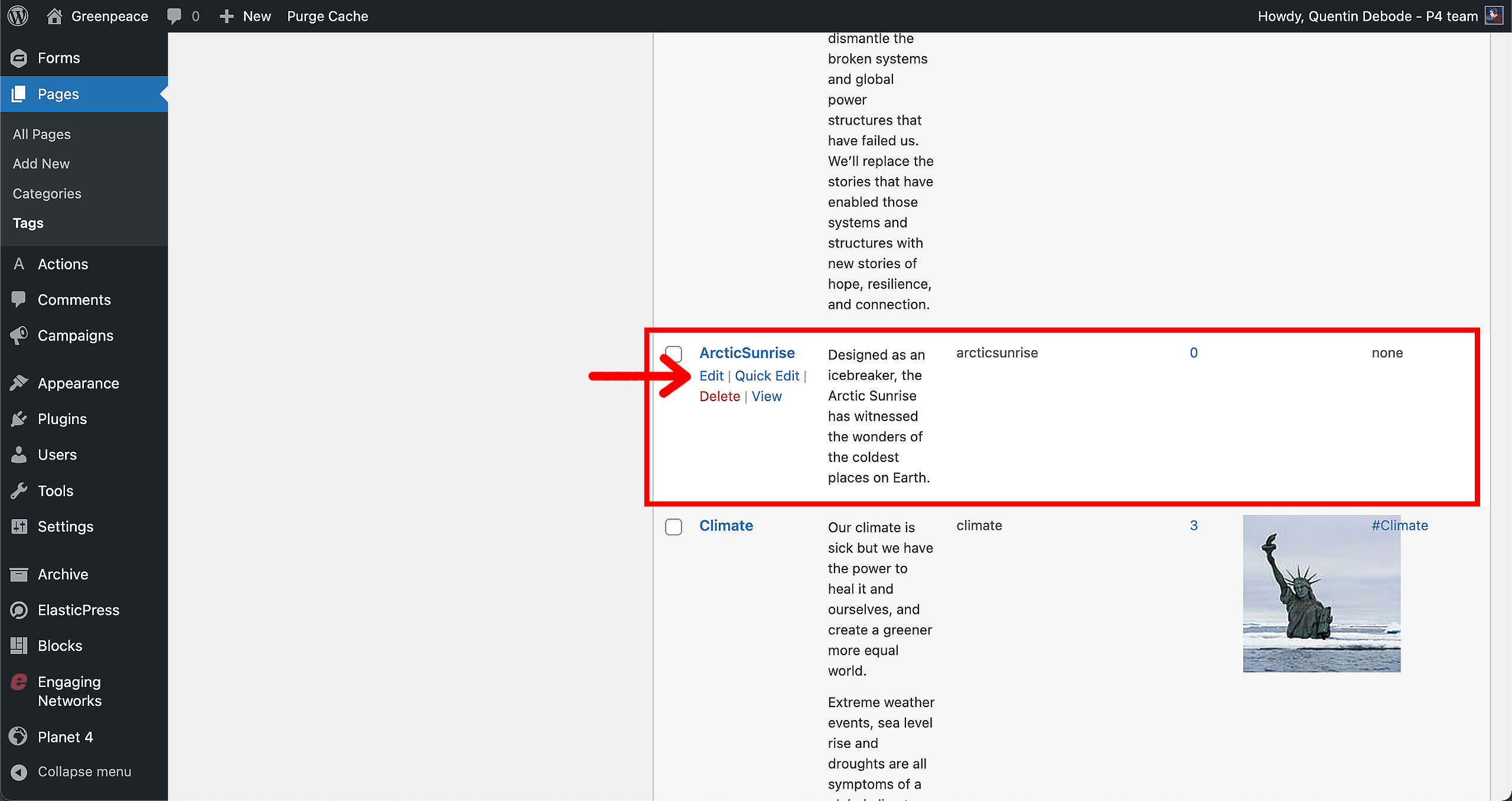Click Purge Cache in admin bar
The height and width of the screenshot is (801, 1512).
(328, 16)
